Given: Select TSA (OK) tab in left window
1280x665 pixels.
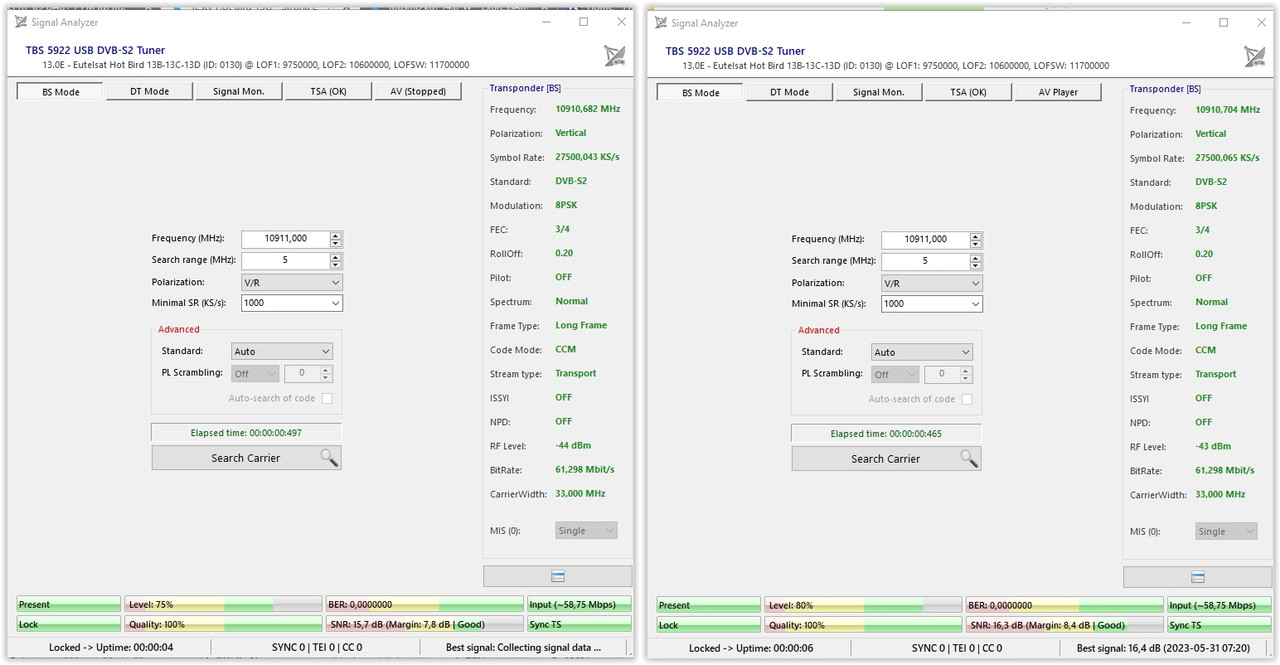Looking at the screenshot, I should 328,91.
